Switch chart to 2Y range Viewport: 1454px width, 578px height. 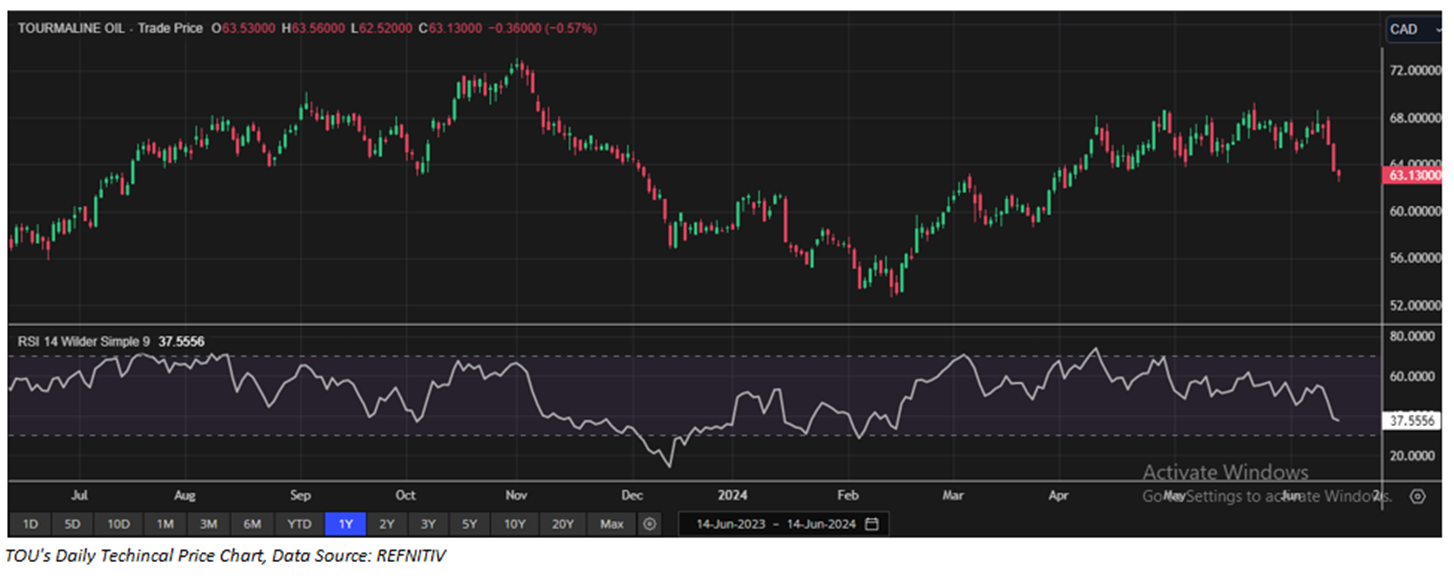coord(387,524)
